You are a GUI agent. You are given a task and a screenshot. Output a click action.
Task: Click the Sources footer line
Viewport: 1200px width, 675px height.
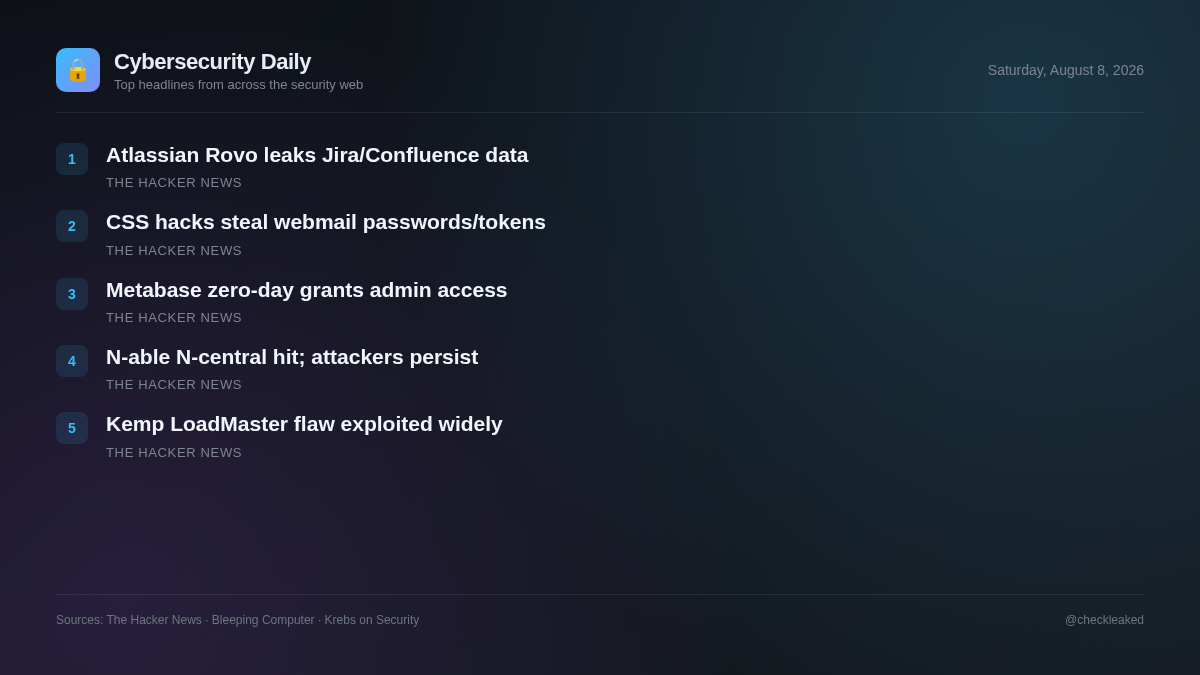tap(238, 620)
